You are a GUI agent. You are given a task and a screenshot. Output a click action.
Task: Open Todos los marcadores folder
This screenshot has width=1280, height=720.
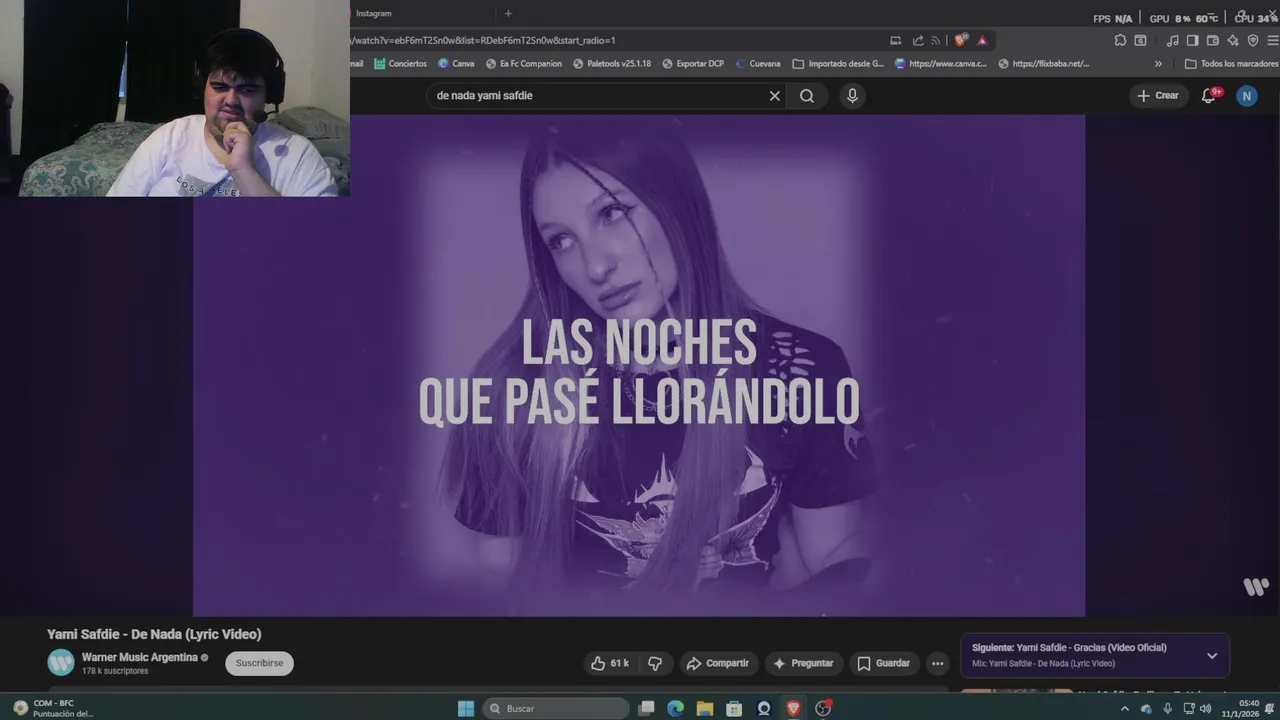click(x=1231, y=63)
